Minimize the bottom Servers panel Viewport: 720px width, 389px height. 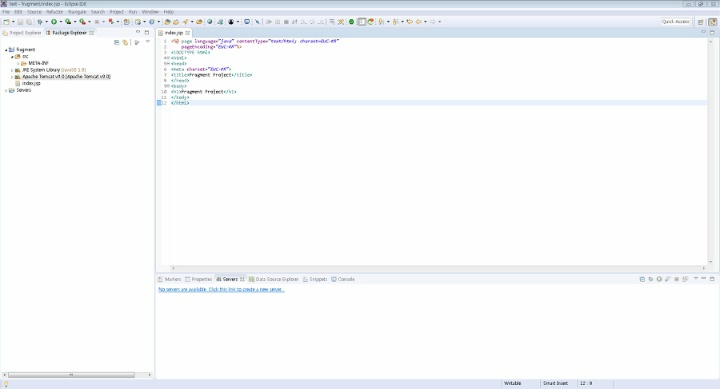click(x=703, y=279)
